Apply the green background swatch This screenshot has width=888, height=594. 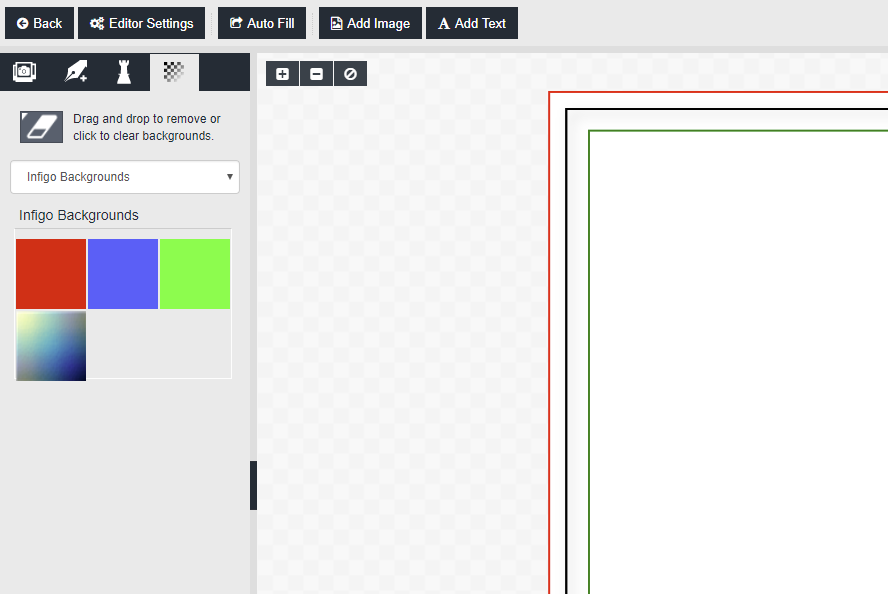point(195,274)
